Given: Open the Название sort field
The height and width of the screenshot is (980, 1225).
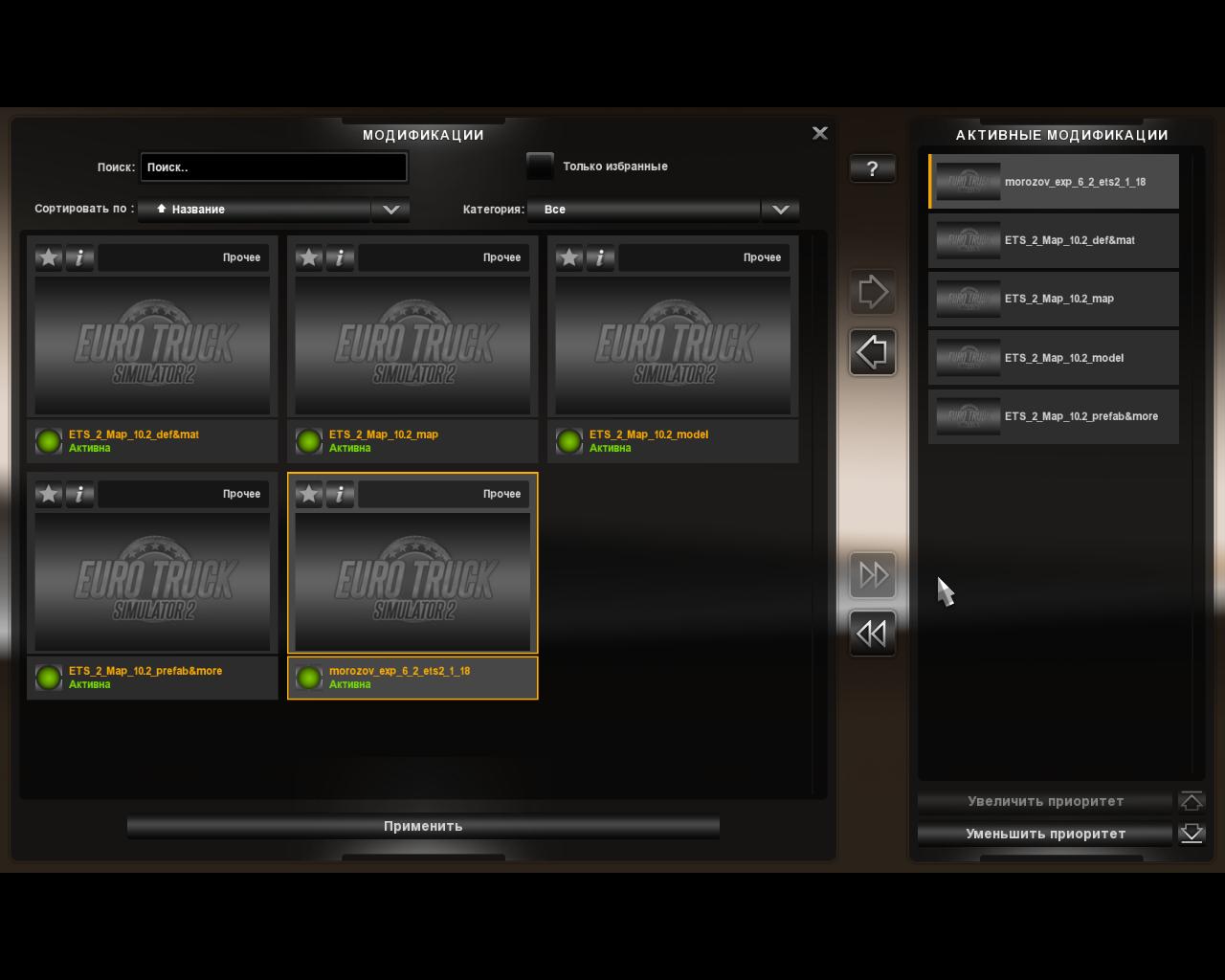Looking at the screenshot, I should tap(255, 210).
